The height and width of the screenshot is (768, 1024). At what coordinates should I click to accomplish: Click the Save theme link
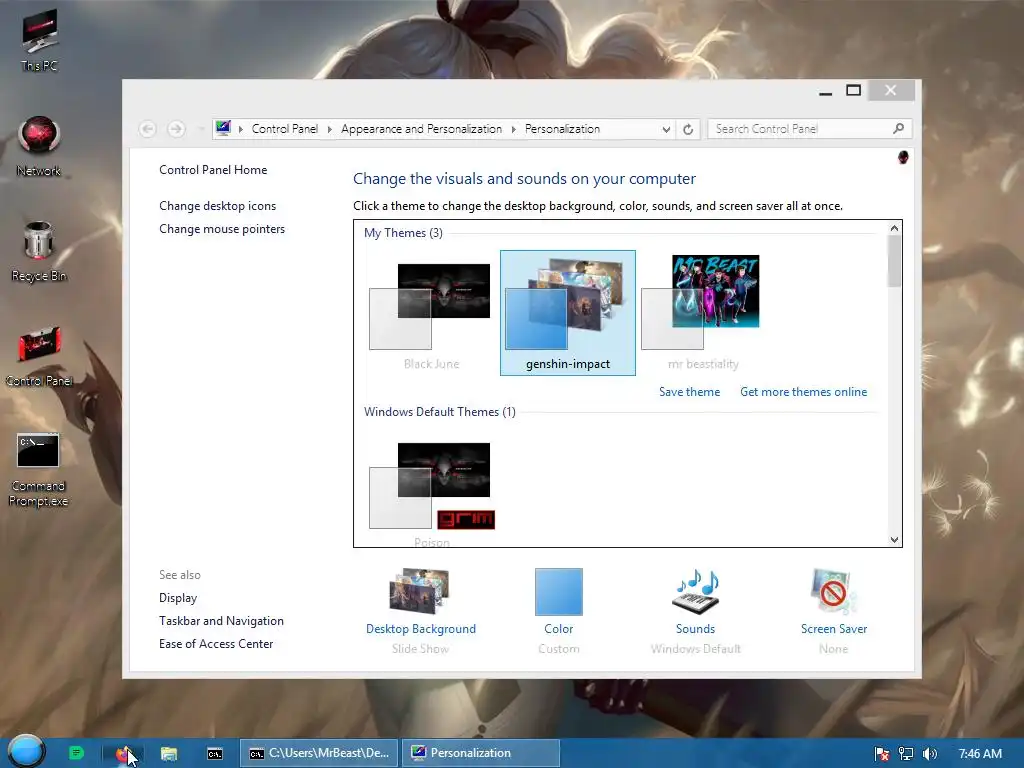point(689,392)
